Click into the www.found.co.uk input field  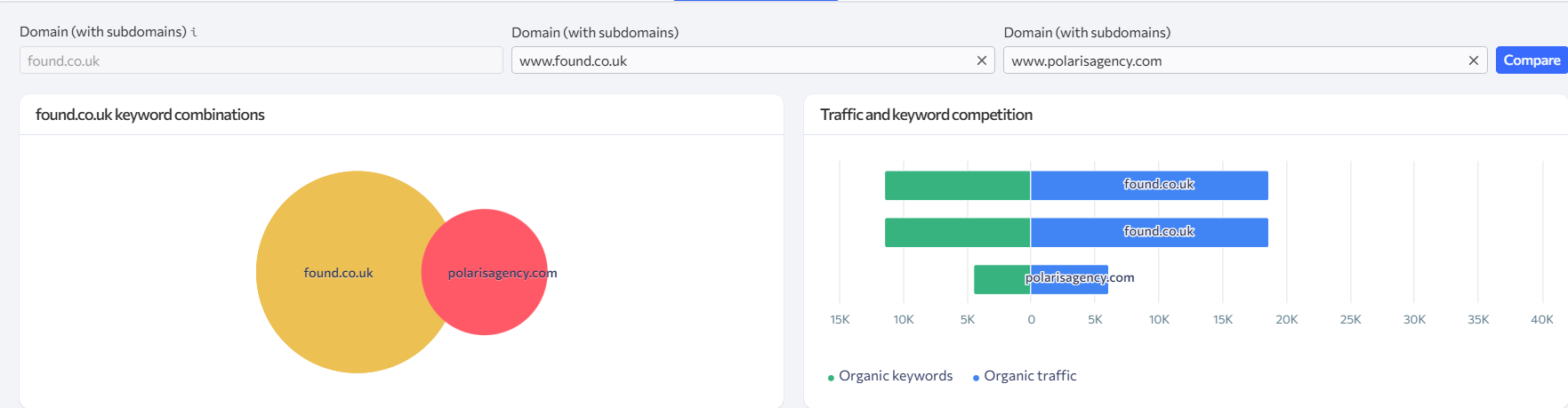coord(742,60)
